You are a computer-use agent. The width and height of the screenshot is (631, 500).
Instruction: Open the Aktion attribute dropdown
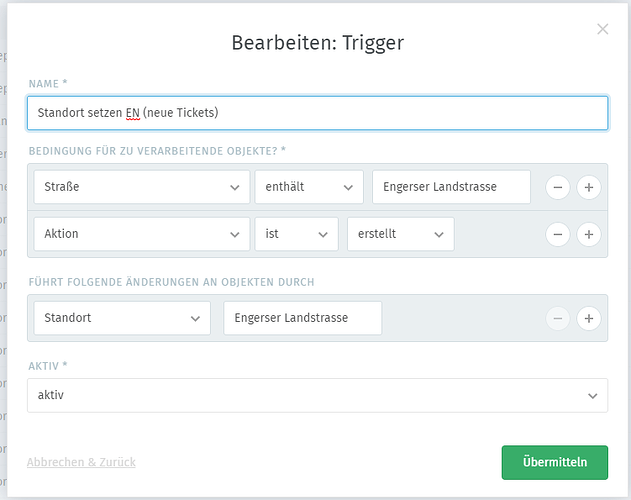click(142, 234)
